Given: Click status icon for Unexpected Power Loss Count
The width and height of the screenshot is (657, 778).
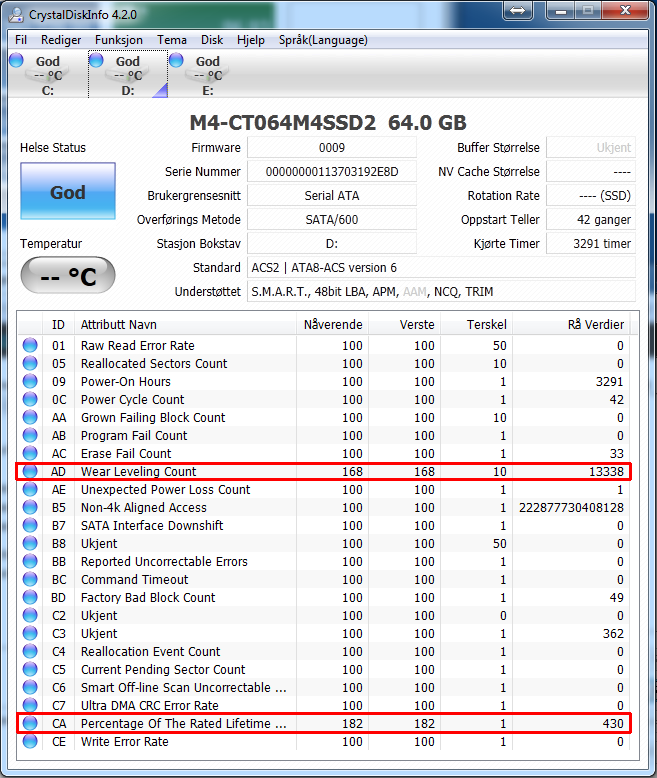Looking at the screenshot, I should click(30, 489).
